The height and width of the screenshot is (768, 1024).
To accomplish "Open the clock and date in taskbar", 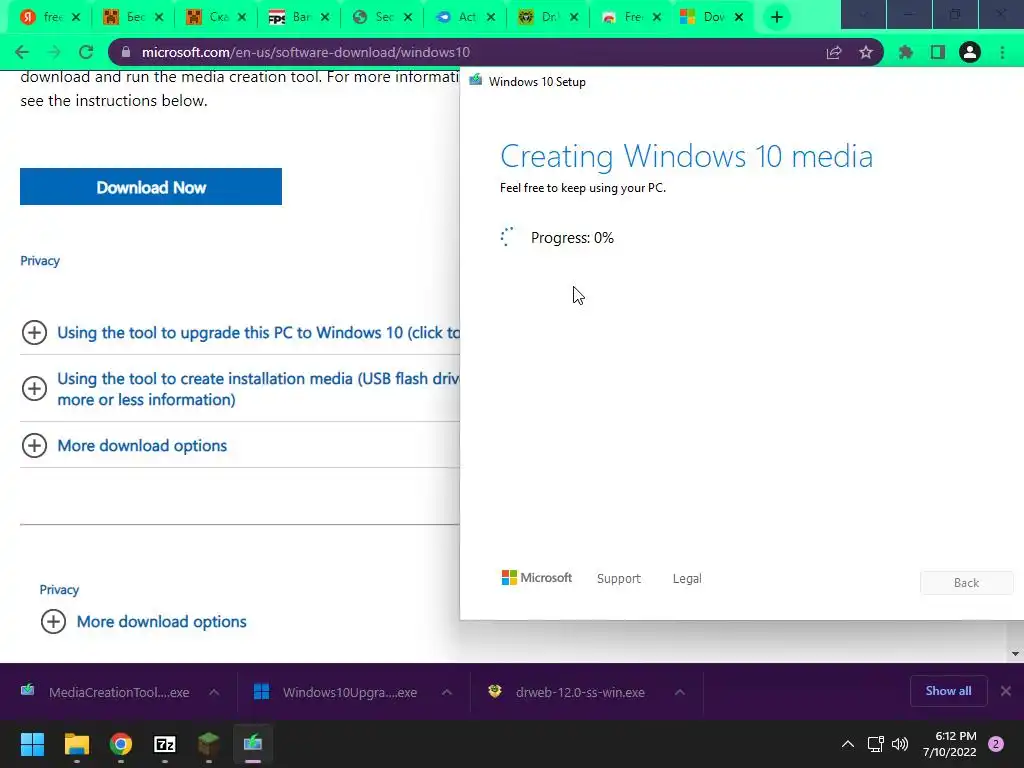I will pyautogui.click(x=950, y=744).
